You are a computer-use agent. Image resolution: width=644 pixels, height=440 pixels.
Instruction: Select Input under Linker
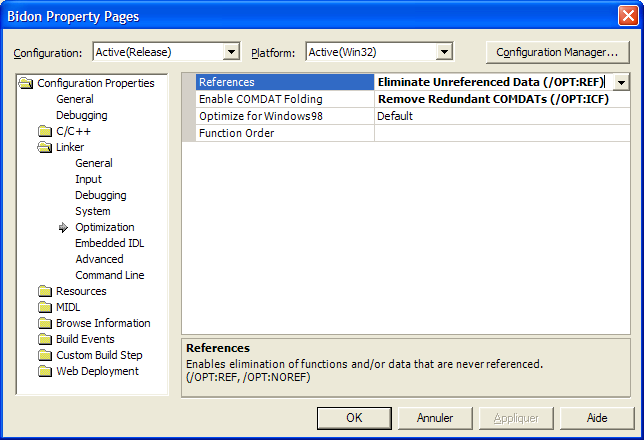click(x=88, y=180)
